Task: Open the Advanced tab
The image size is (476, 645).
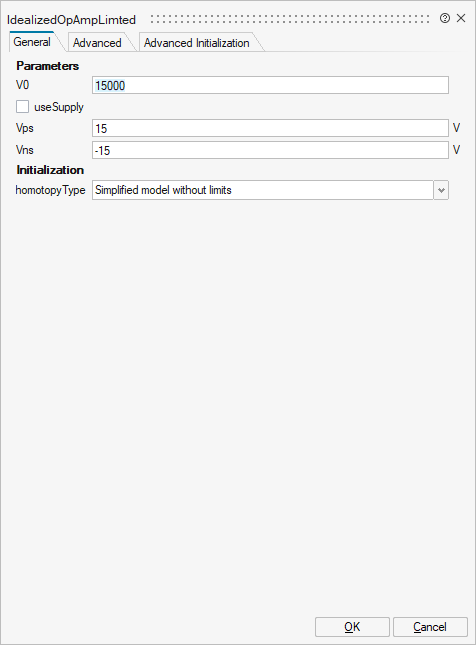Action: [x=97, y=43]
